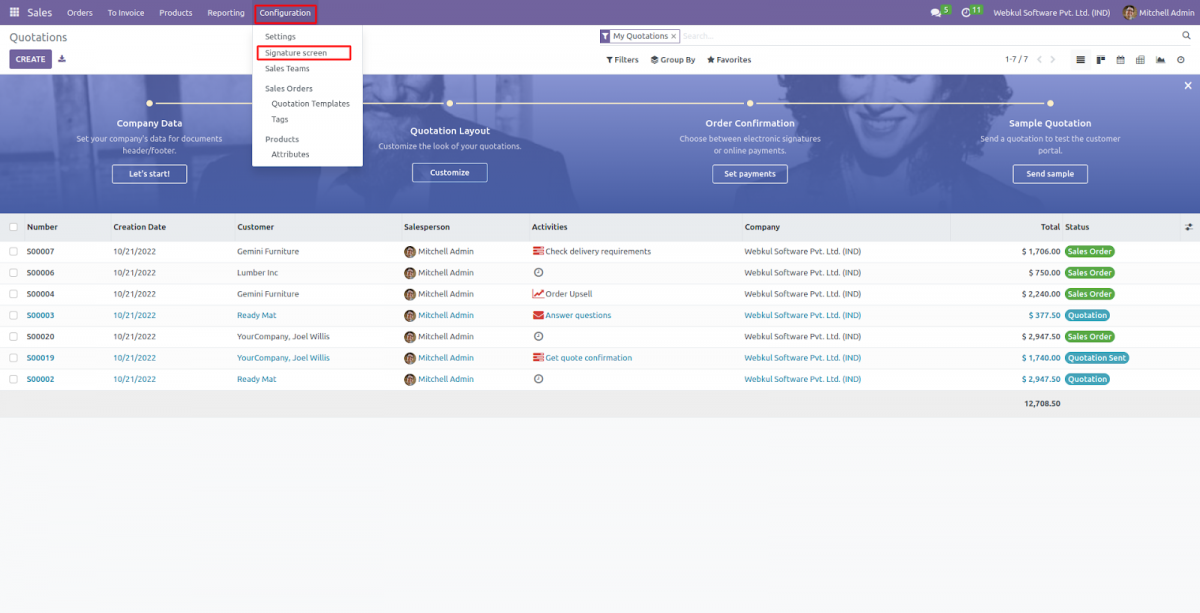This screenshot has width=1200, height=613.
Task: Click the import records download icon
Action: point(62,59)
